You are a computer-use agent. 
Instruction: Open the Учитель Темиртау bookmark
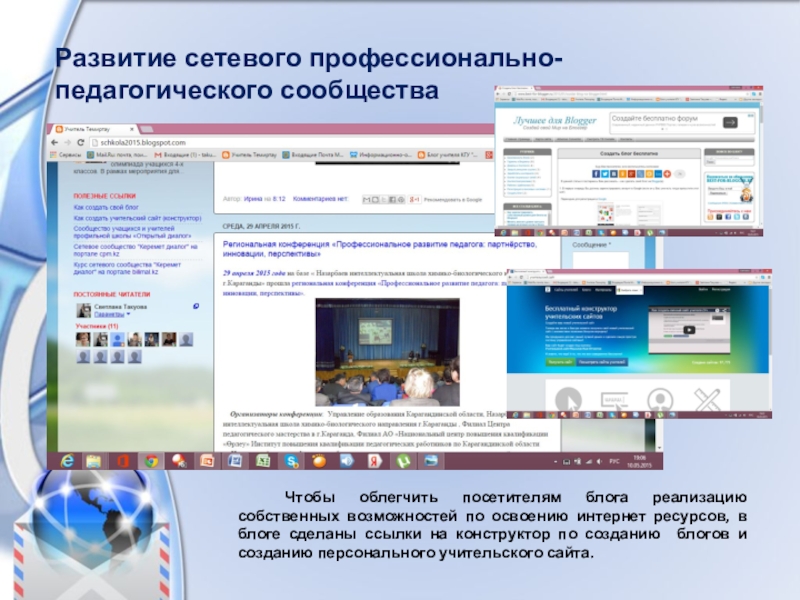(249, 155)
